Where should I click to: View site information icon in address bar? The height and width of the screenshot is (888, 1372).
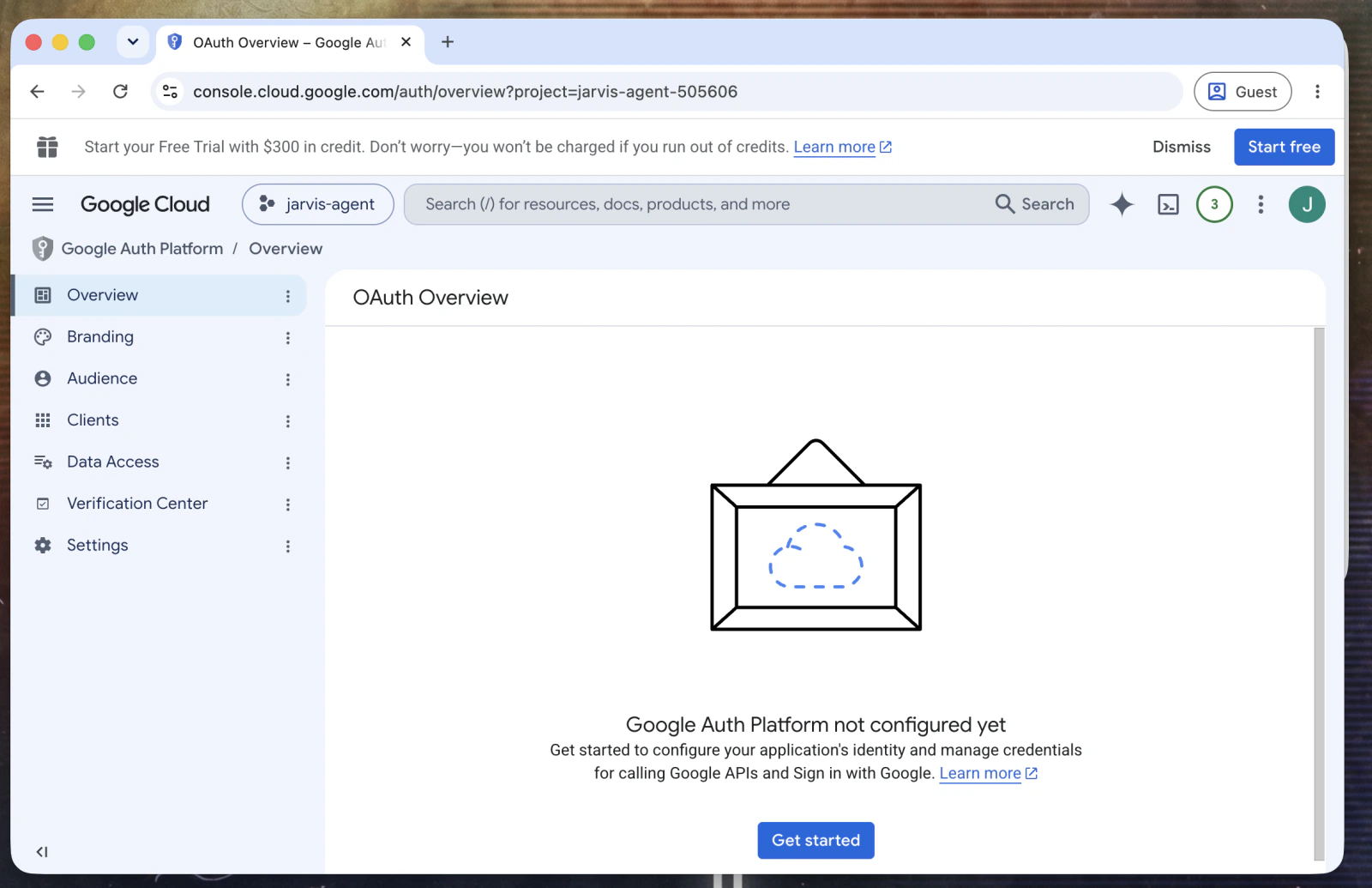coord(171,92)
